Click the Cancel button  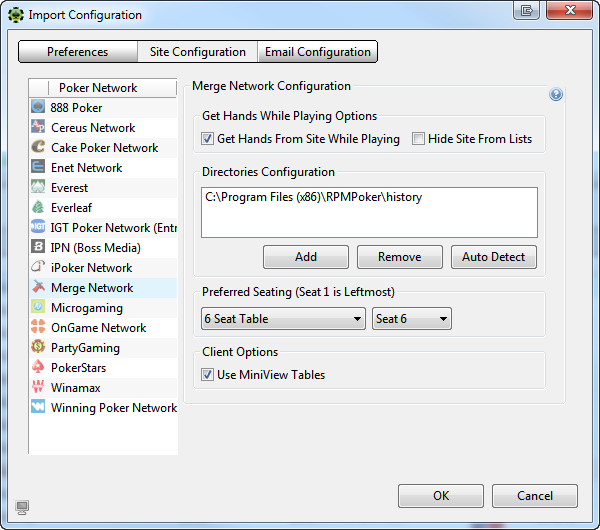[535, 496]
